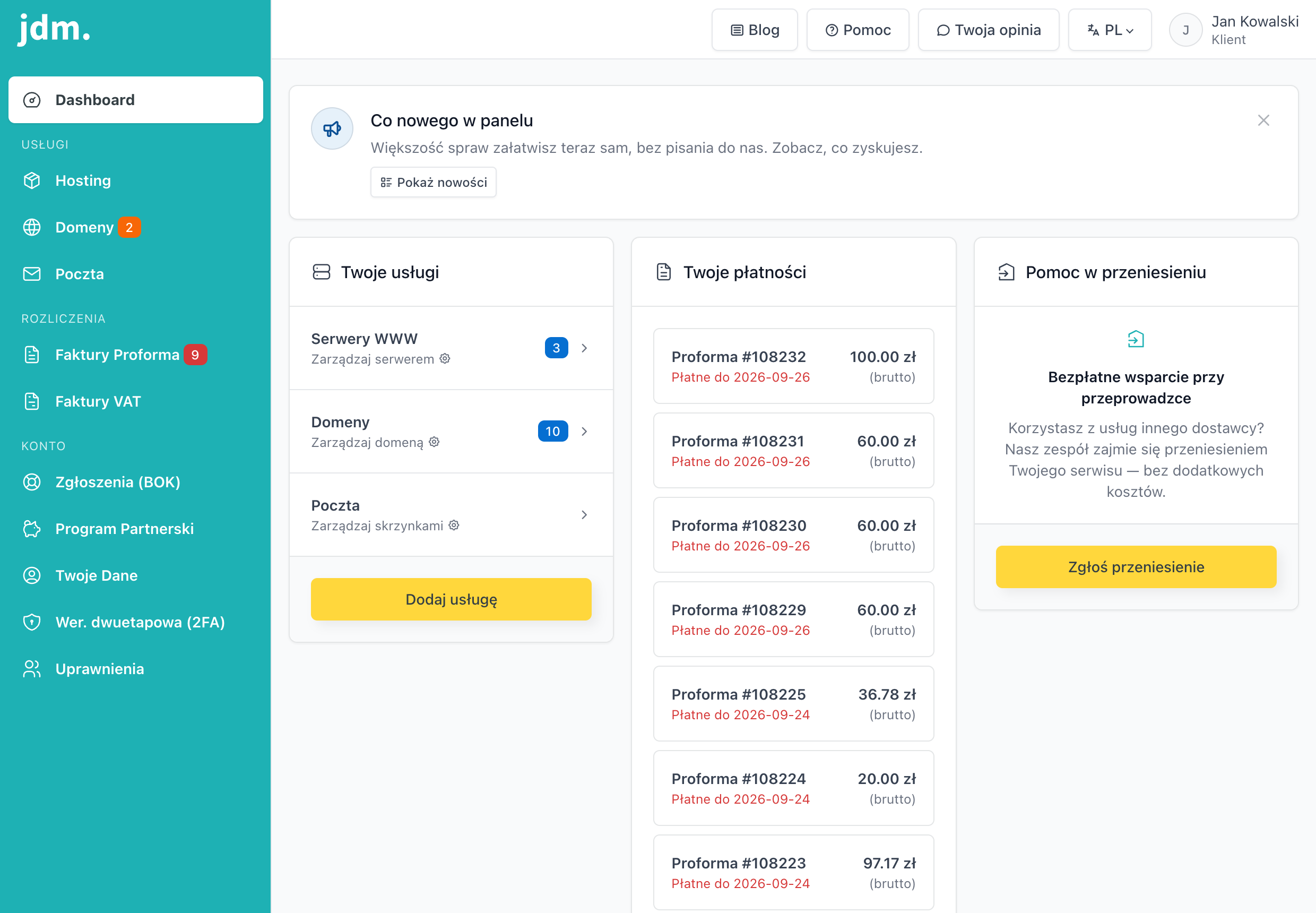Screen dimensions: 1316x913
Task: Open Proforma #108232 payment card
Action: click(794, 366)
